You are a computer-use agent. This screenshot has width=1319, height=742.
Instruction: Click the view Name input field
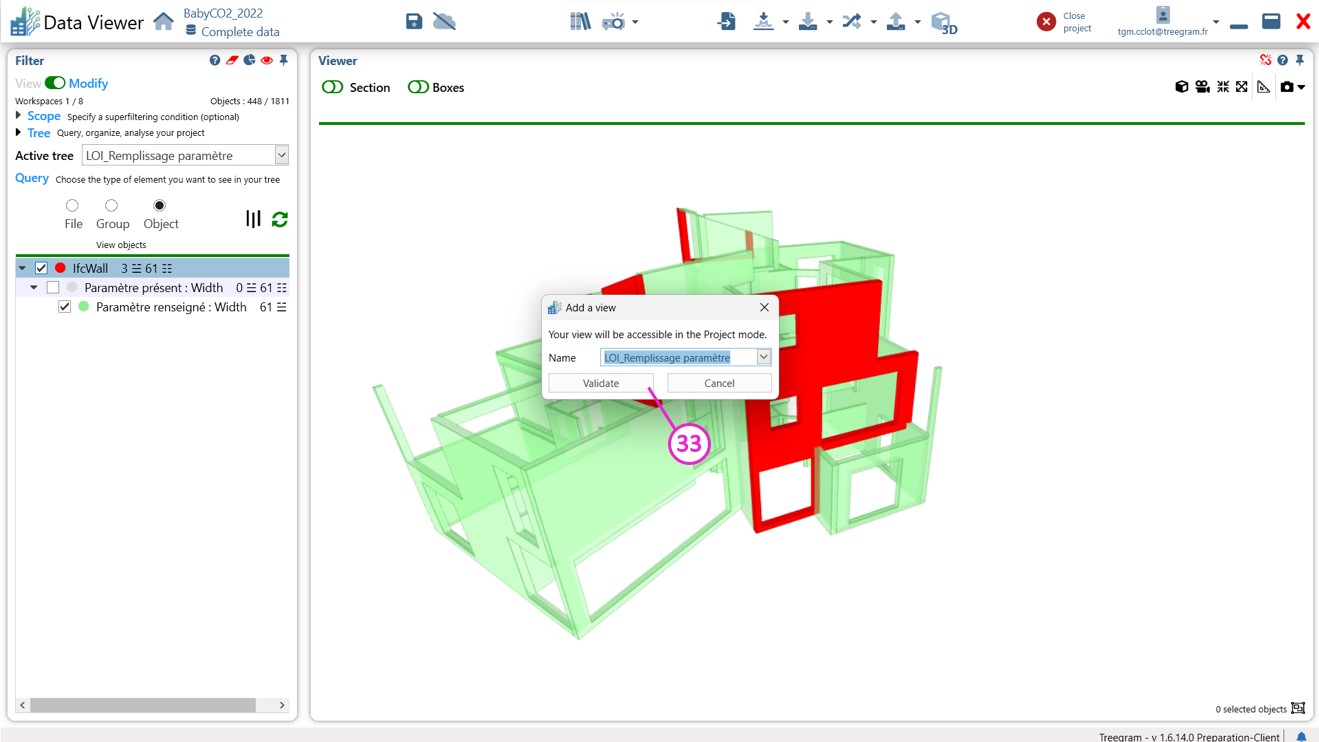click(678, 358)
